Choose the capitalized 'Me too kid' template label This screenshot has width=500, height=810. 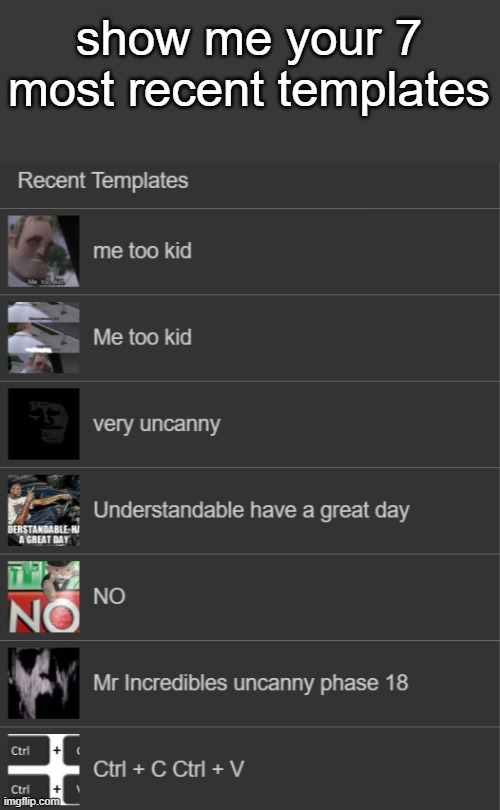coord(142,337)
